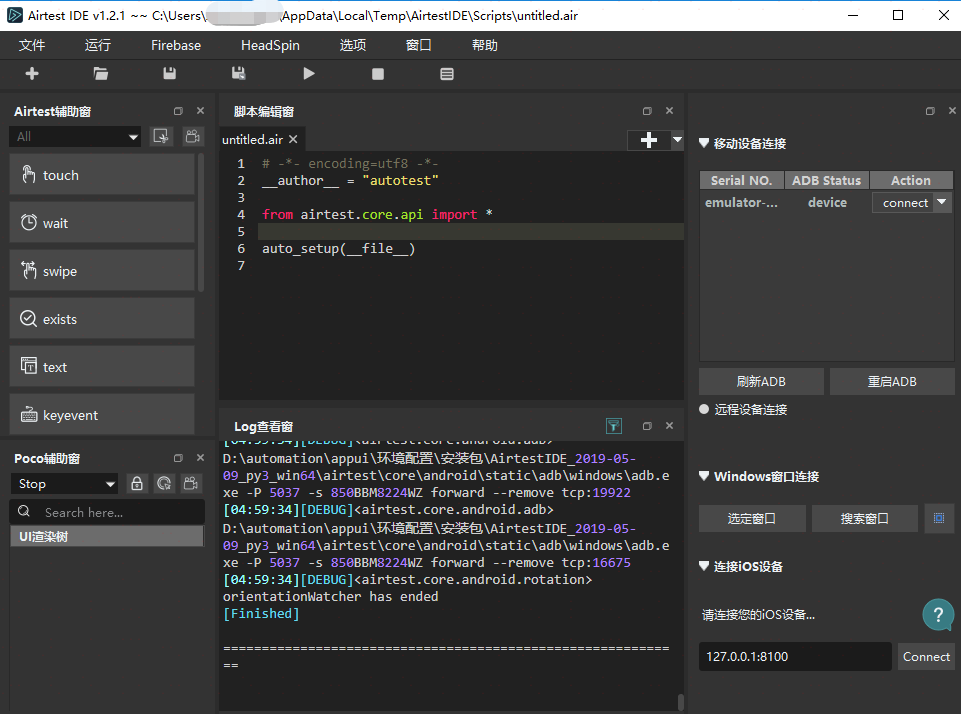Click the iOS address field 127.0.0.1:8100
Viewport: 961px width, 714px height.
click(x=794, y=656)
